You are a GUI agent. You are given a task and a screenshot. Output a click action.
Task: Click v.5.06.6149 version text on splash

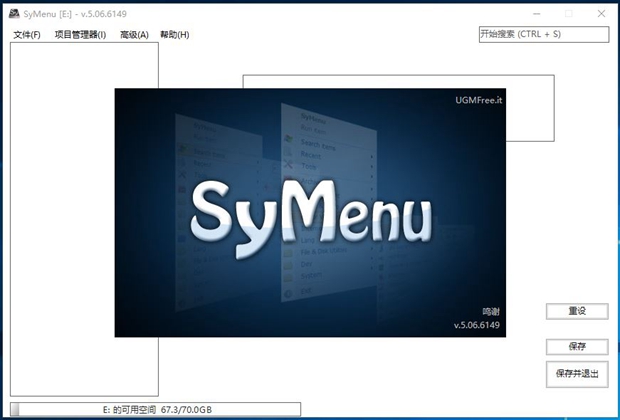(476, 325)
